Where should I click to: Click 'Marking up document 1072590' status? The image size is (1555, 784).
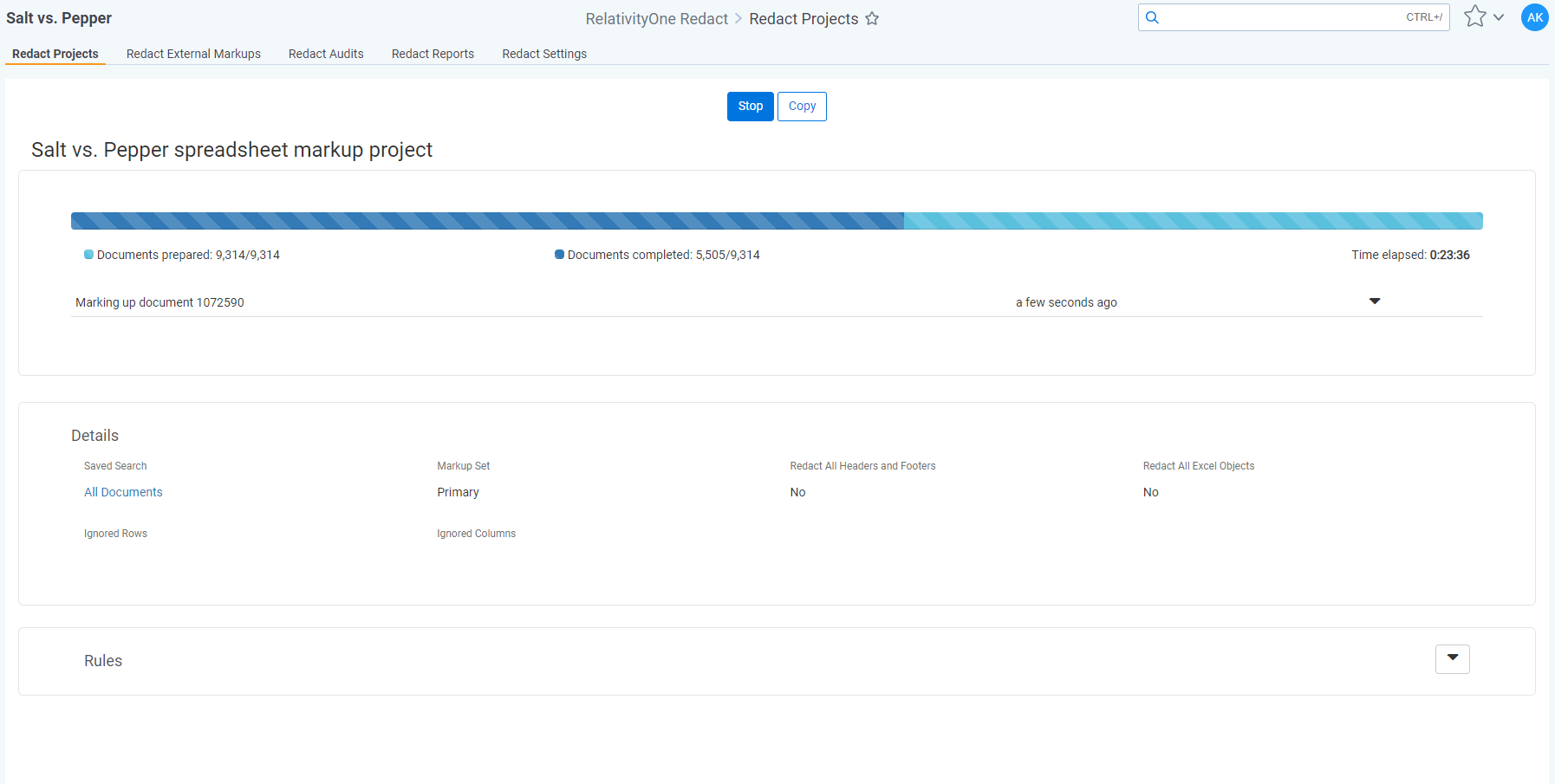pos(159,302)
